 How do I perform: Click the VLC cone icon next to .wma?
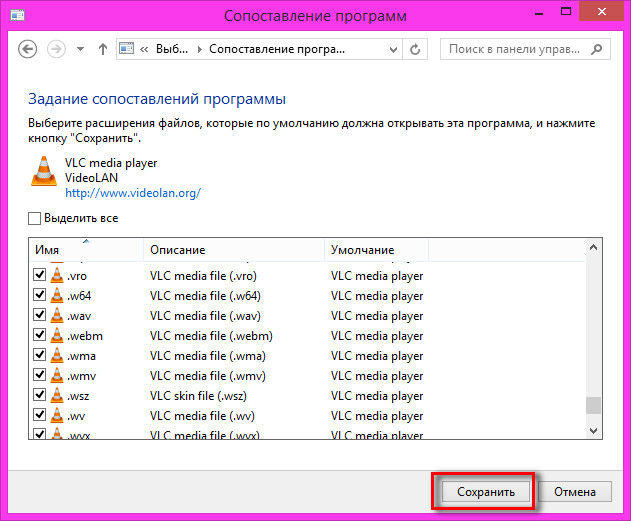tap(57, 355)
